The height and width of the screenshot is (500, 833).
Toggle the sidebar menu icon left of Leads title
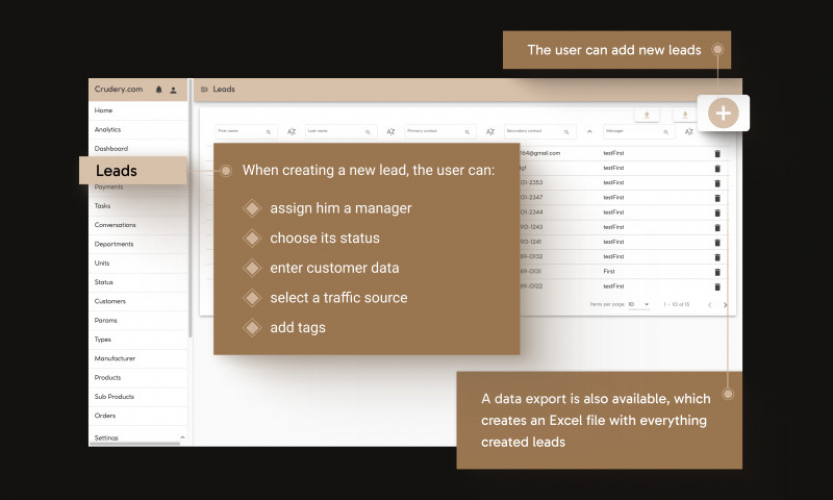coord(204,89)
